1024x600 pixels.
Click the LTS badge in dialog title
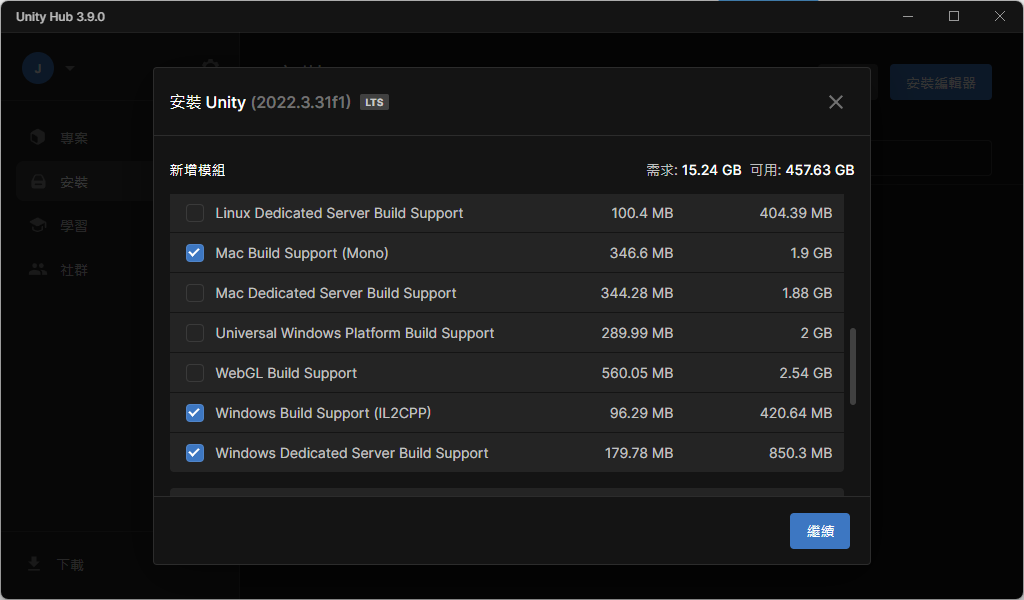[374, 103]
